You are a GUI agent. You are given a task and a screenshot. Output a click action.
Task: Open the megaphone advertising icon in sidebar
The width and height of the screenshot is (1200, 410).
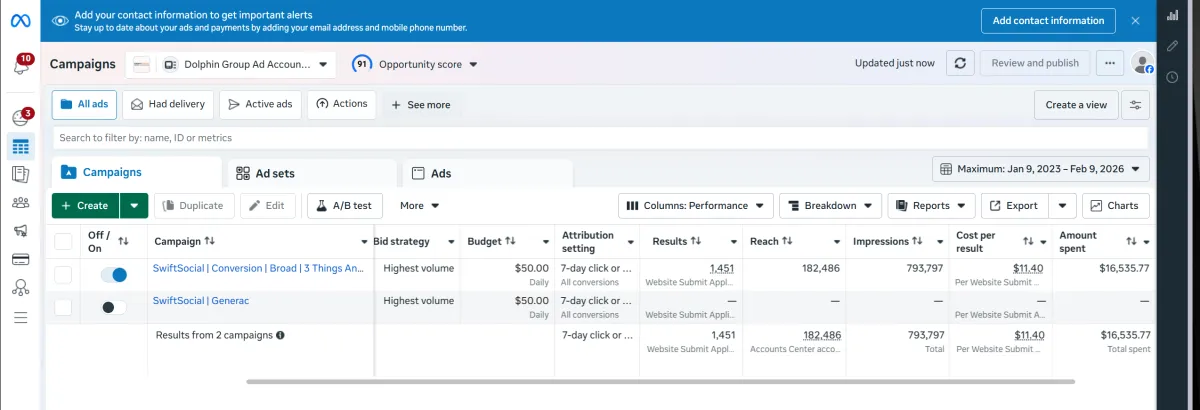click(x=20, y=231)
